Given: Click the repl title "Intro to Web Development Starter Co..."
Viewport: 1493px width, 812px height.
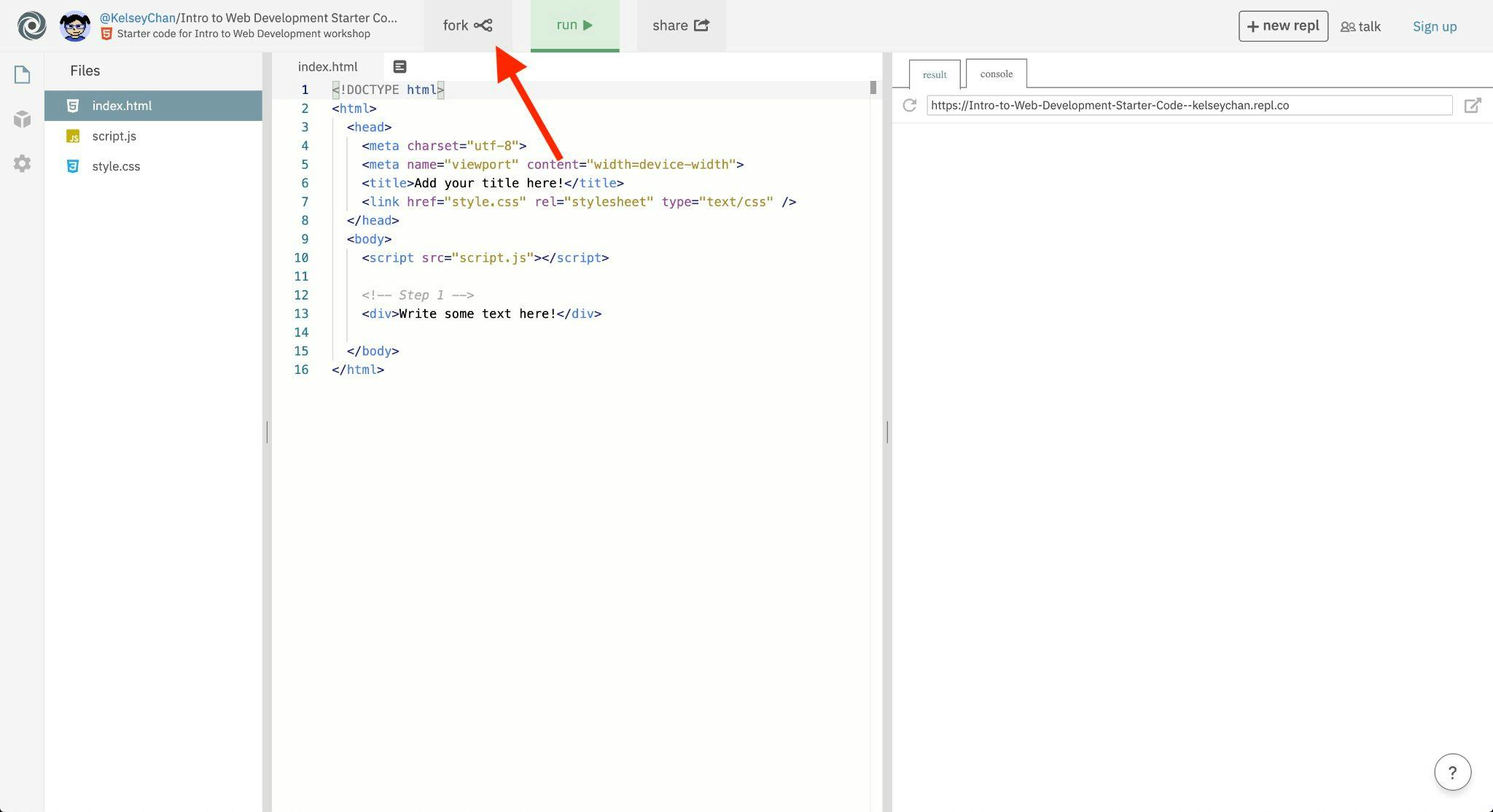Looking at the screenshot, I should (289, 17).
